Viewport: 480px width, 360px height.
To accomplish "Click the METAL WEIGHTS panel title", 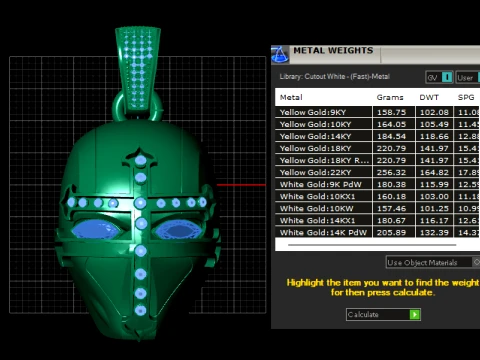I will (333, 50).
